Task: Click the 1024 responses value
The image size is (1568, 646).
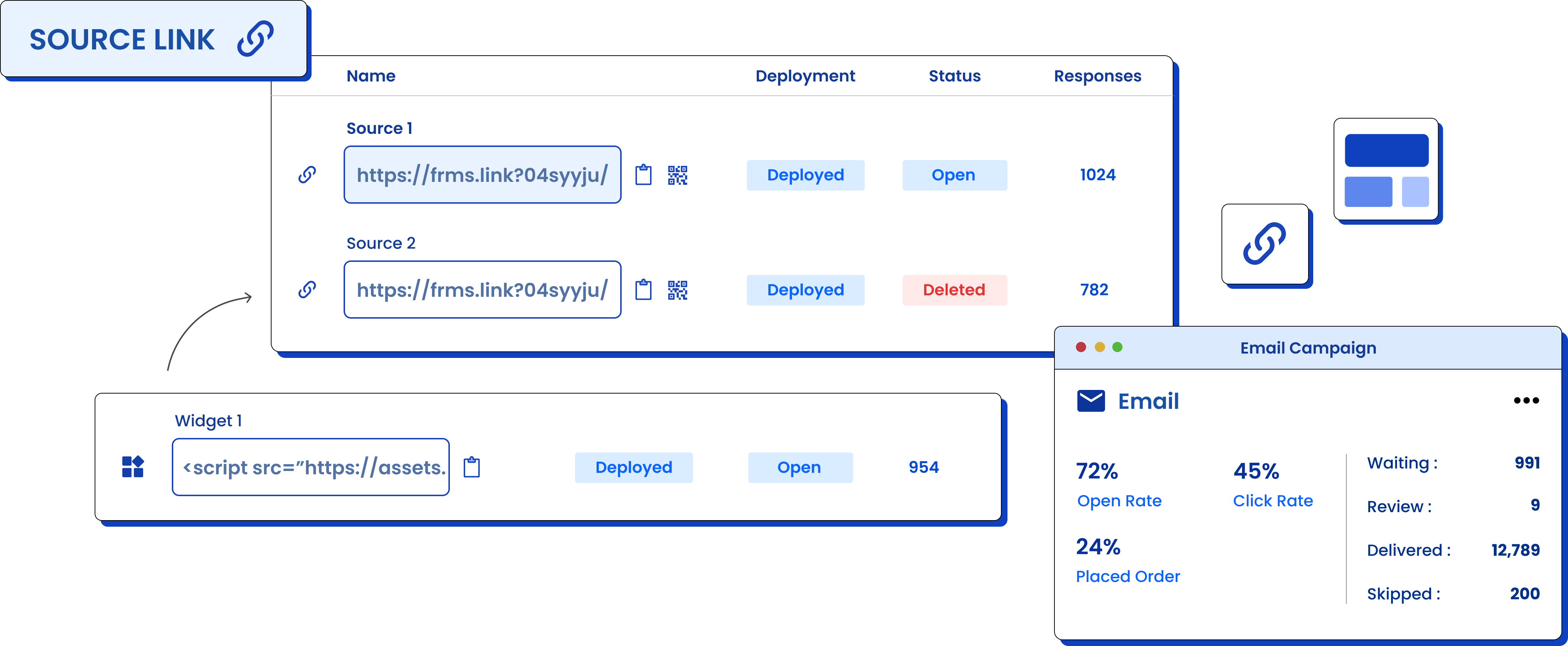Action: tap(1097, 175)
